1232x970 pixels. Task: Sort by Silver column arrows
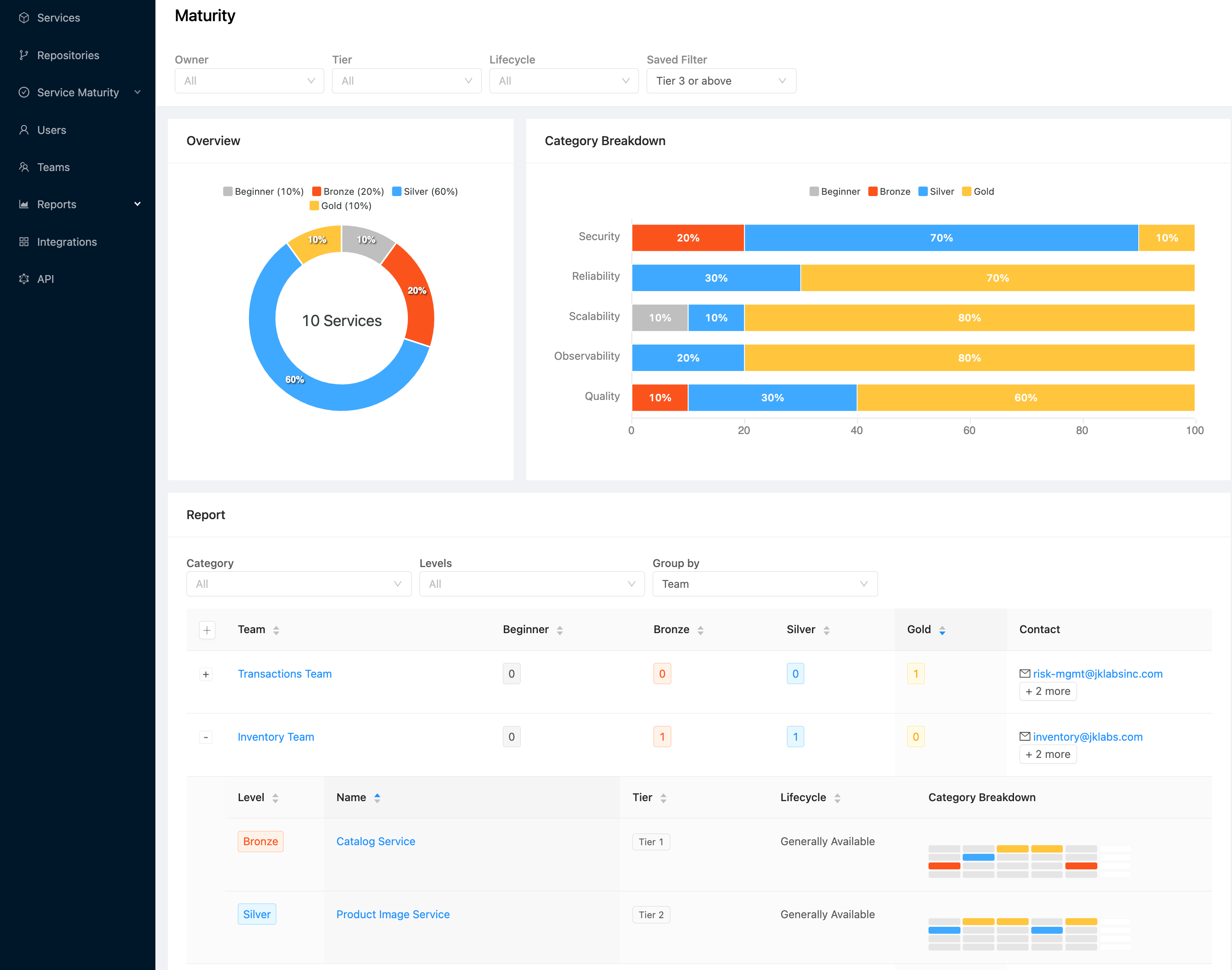tap(827, 630)
